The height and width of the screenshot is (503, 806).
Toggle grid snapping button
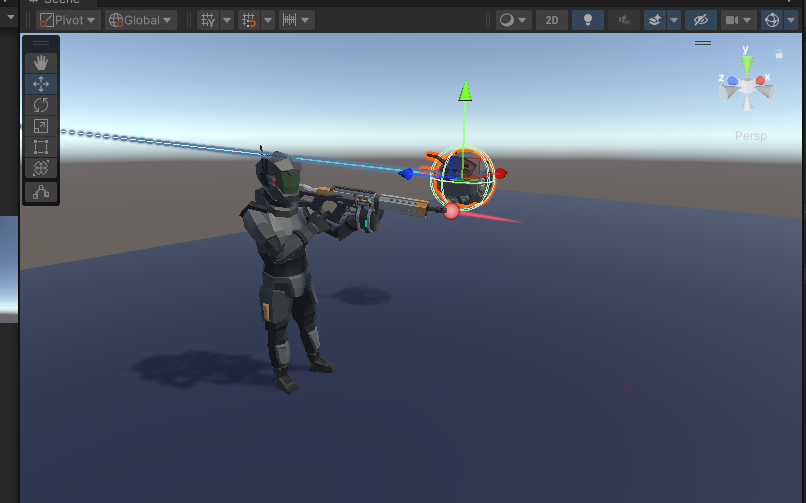pyautogui.click(x=249, y=20)
